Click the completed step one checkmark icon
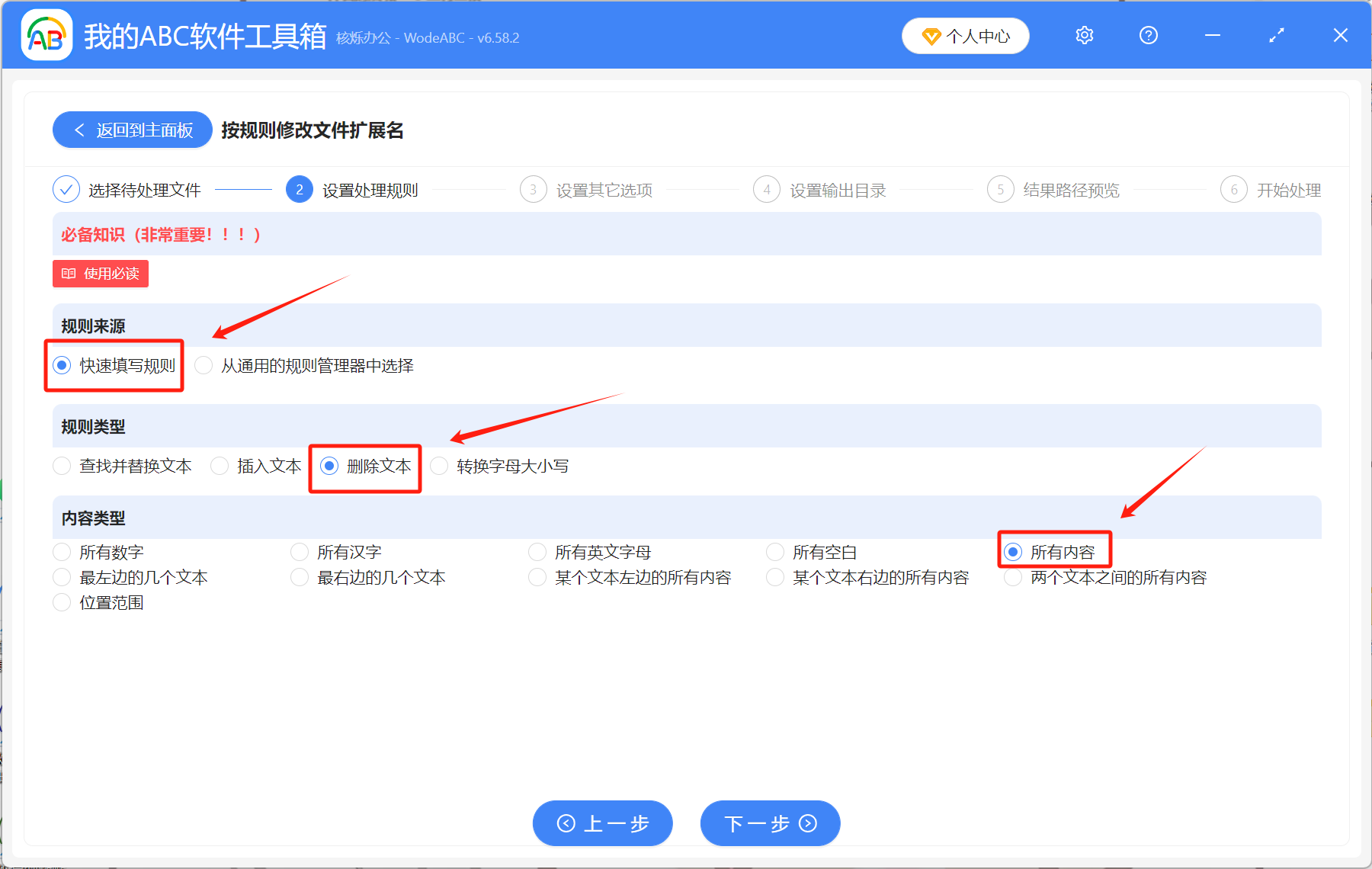Viewport: 1372px width, 869px height. pos(66,190)
